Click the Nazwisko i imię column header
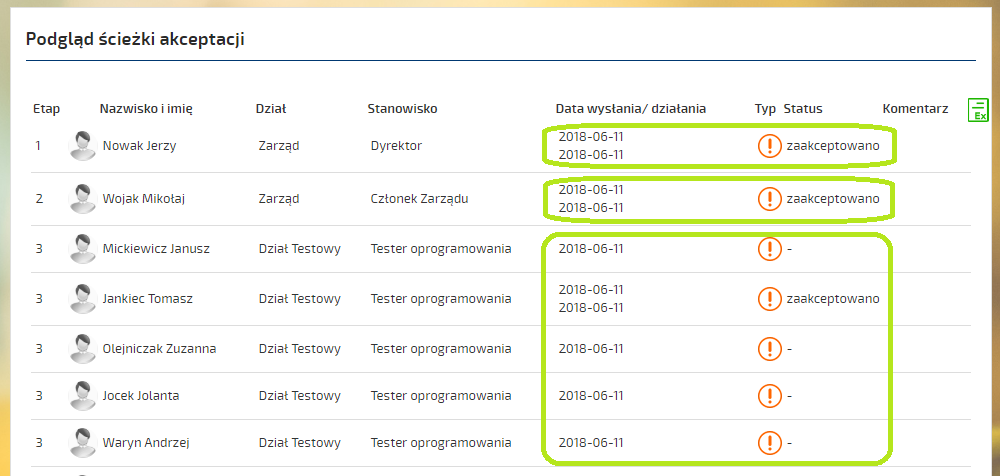This screenshot has height=476, width=1000. 146,108
